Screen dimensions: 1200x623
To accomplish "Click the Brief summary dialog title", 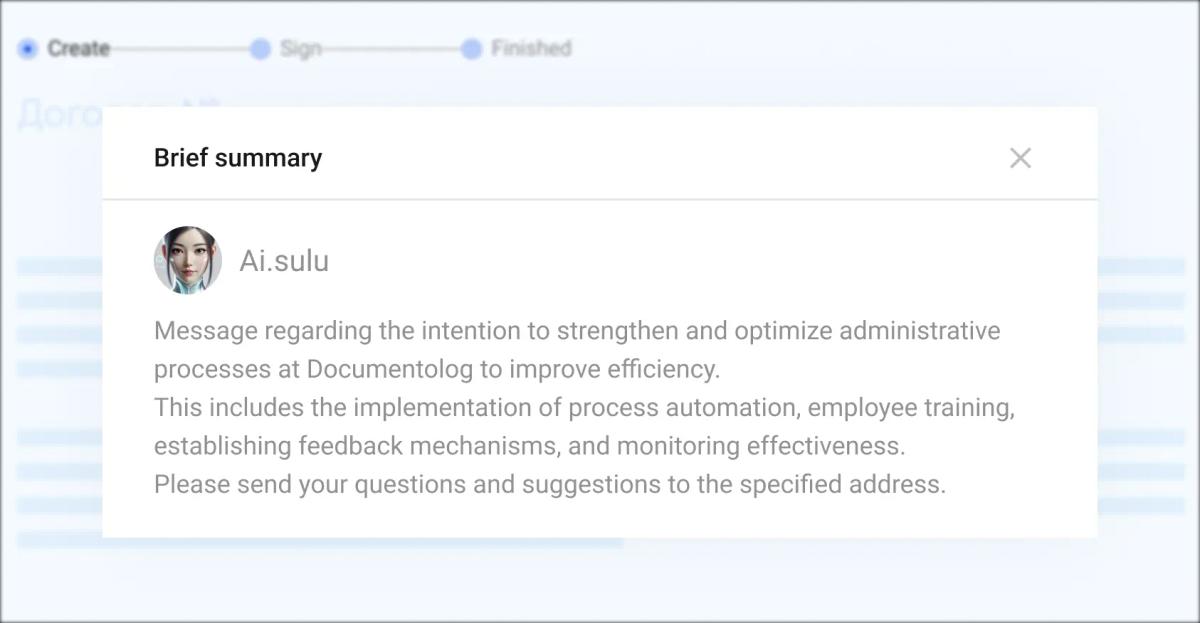I will [238, 158].
